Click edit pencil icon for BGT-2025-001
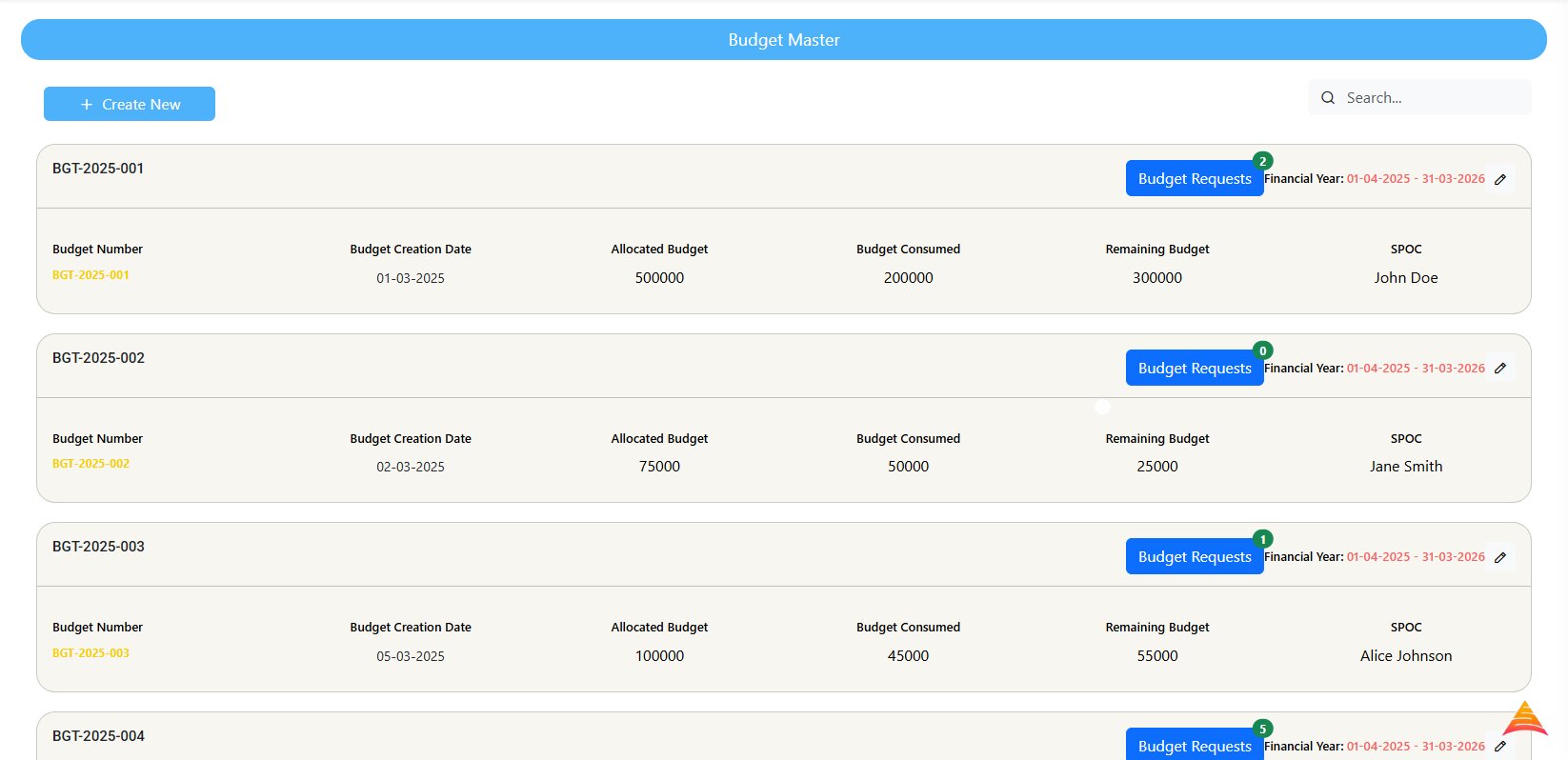 tap(1500, 179)
